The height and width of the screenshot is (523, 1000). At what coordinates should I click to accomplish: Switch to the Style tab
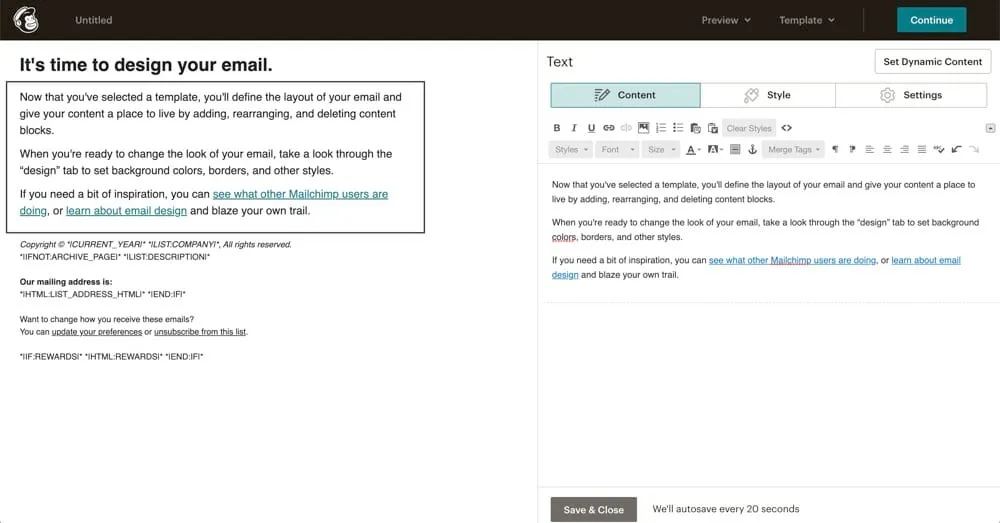click(767, 95)
